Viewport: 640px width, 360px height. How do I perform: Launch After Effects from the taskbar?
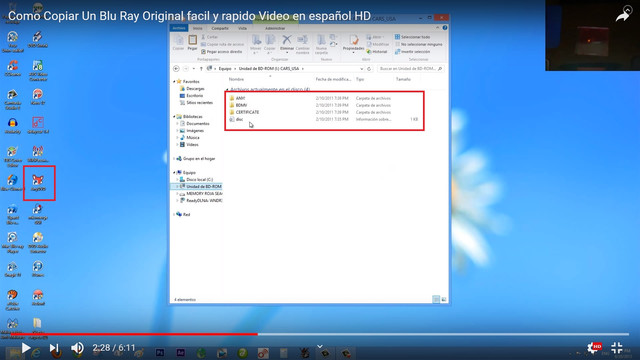coord(180,353)
